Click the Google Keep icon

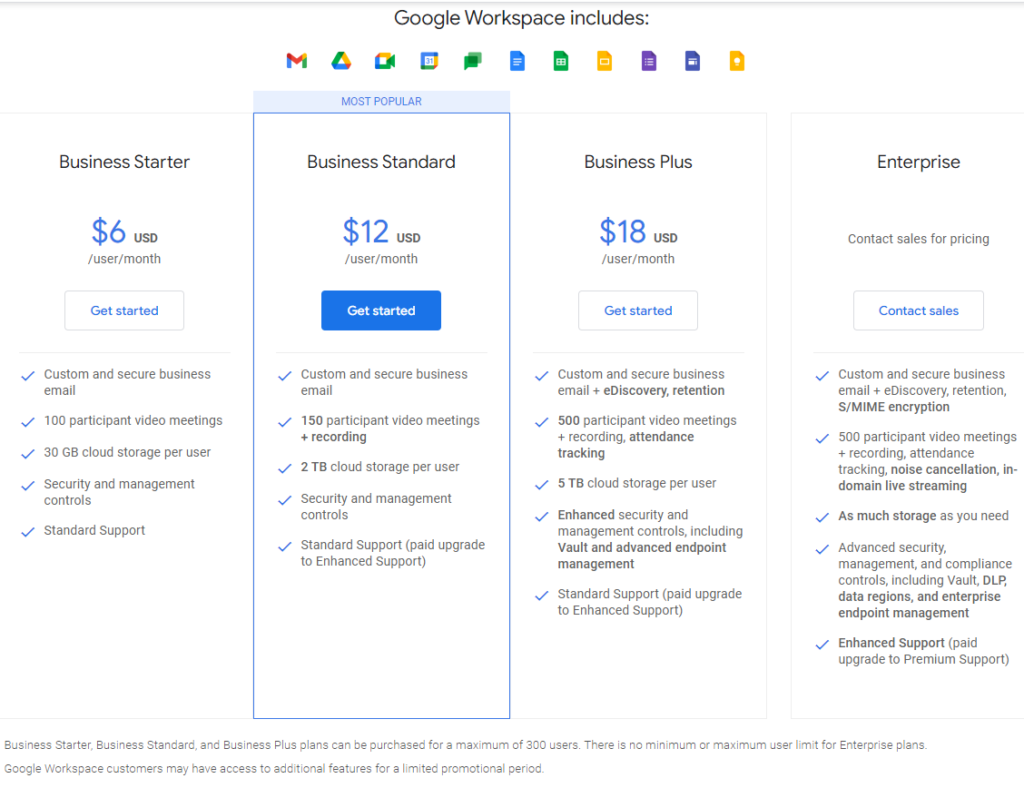pyautogui.click(x=737, y=61)
